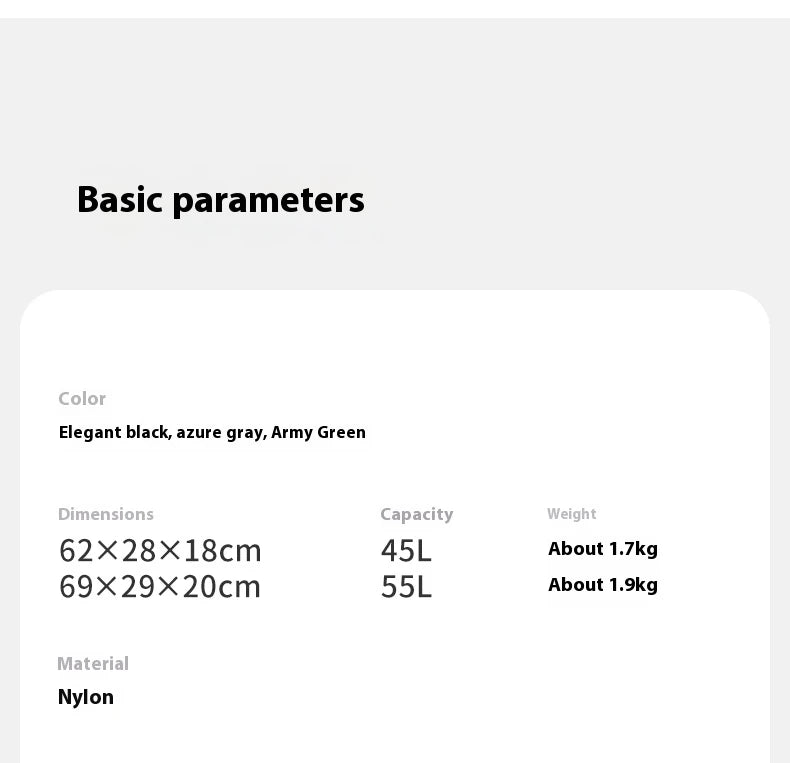This screenshot has width=790, height=763.
Task: Choose the 55L capacity value
Action: tap(406, 587)
